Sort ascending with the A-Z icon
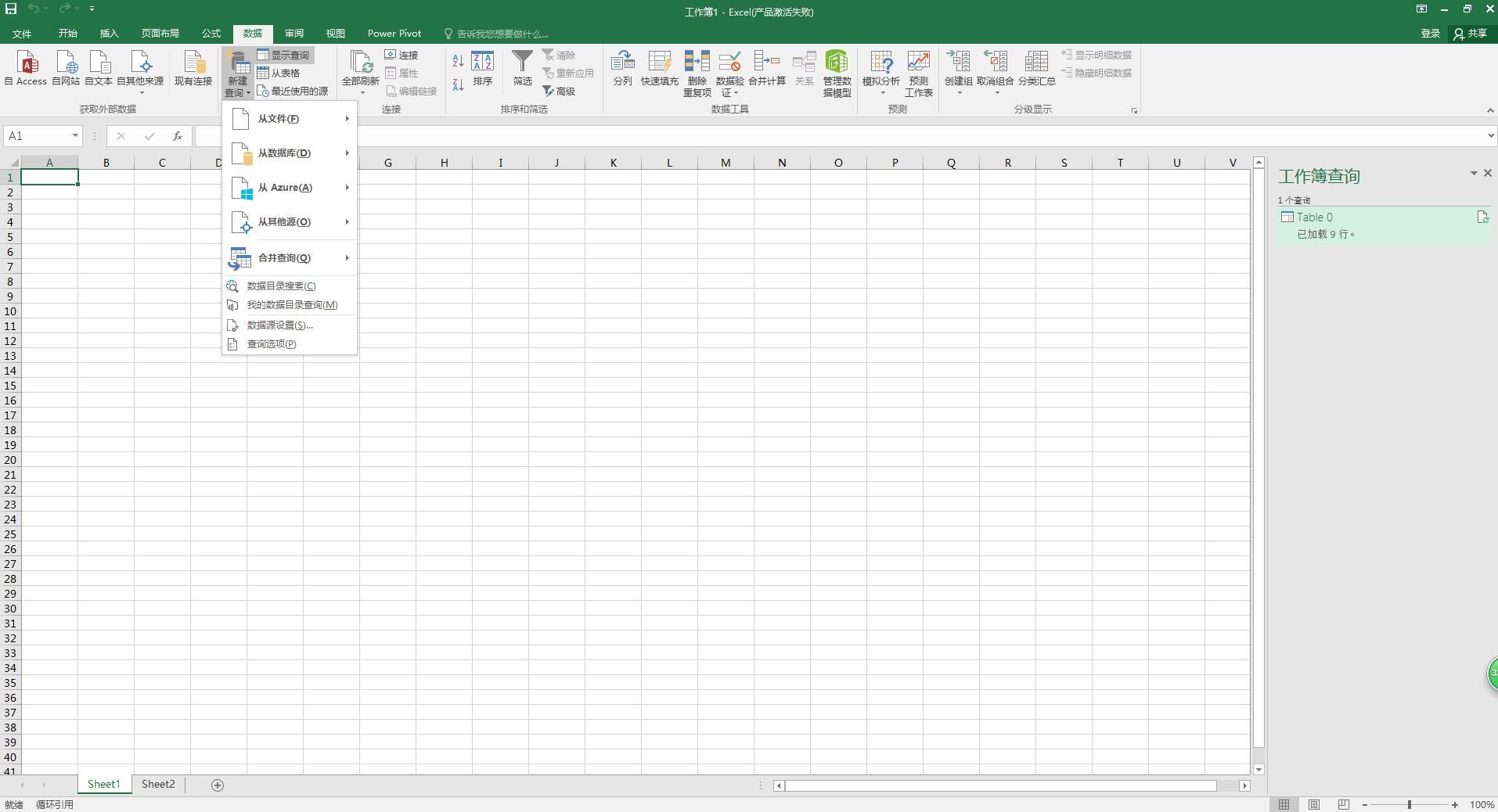1498x812 pixels. (x=458, y=60)
